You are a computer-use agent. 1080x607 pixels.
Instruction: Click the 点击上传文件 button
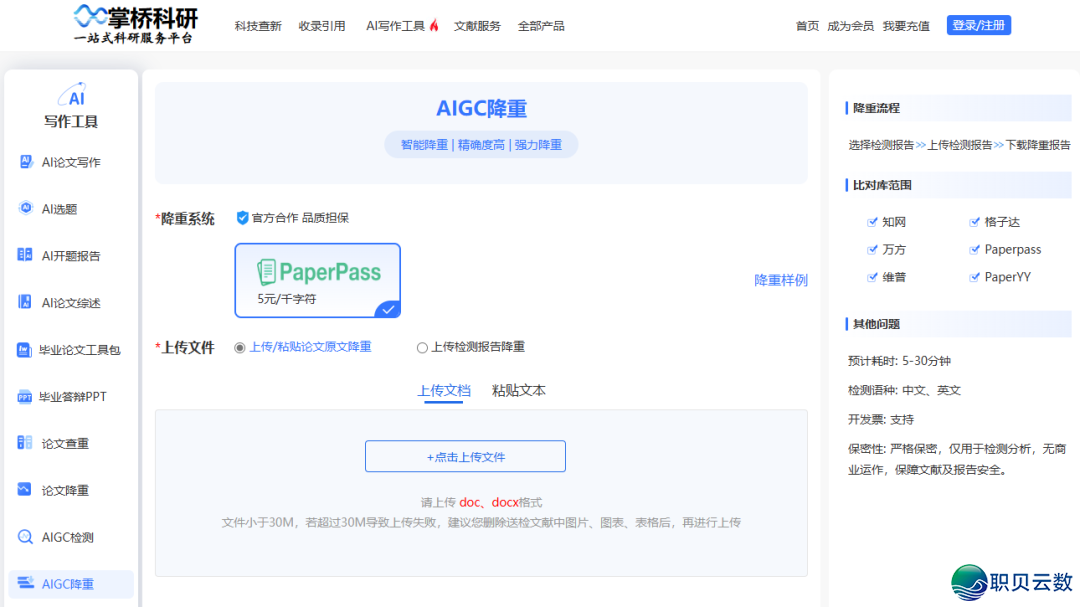point(465,456)
